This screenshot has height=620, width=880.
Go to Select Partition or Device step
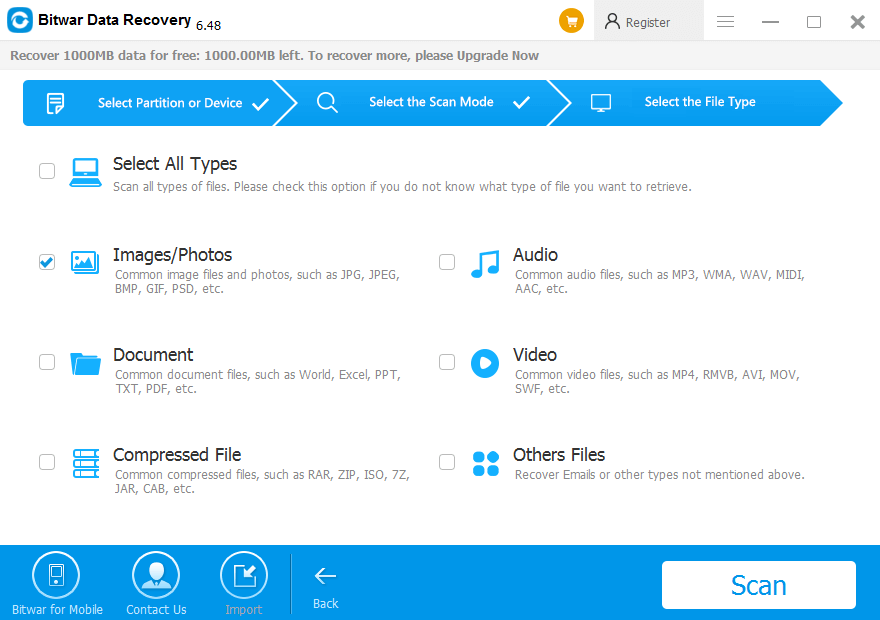point(150,103)
